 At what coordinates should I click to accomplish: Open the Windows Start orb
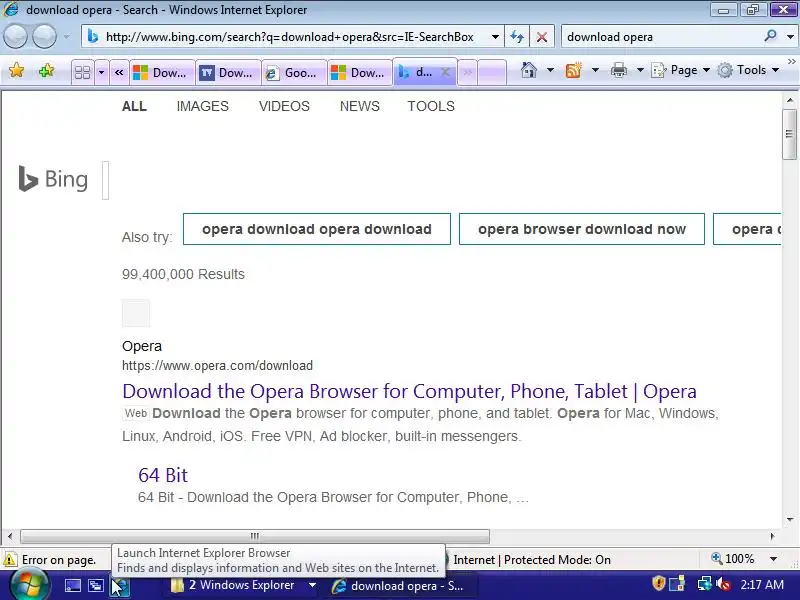pos(29,585)
